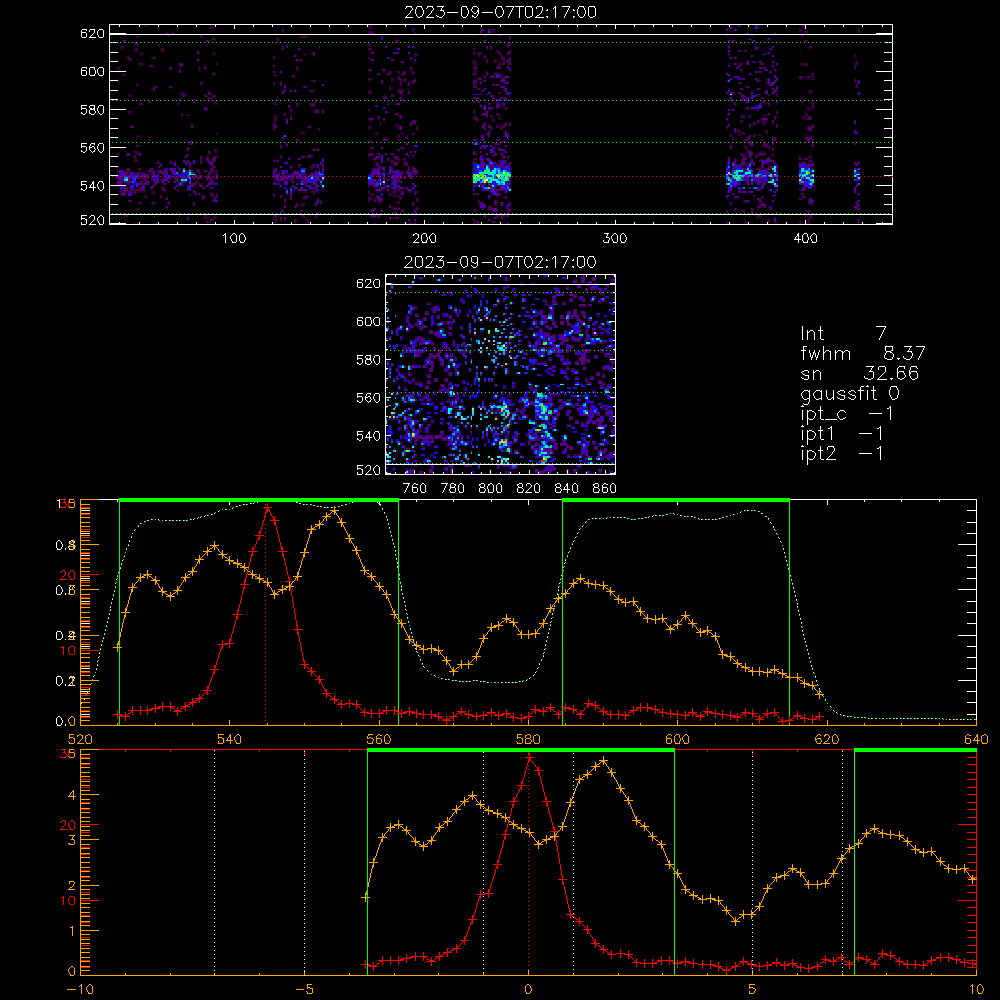Select the 'gaussfit 0' readout line
This screenshot has width=1000, height=1000.
849,393
